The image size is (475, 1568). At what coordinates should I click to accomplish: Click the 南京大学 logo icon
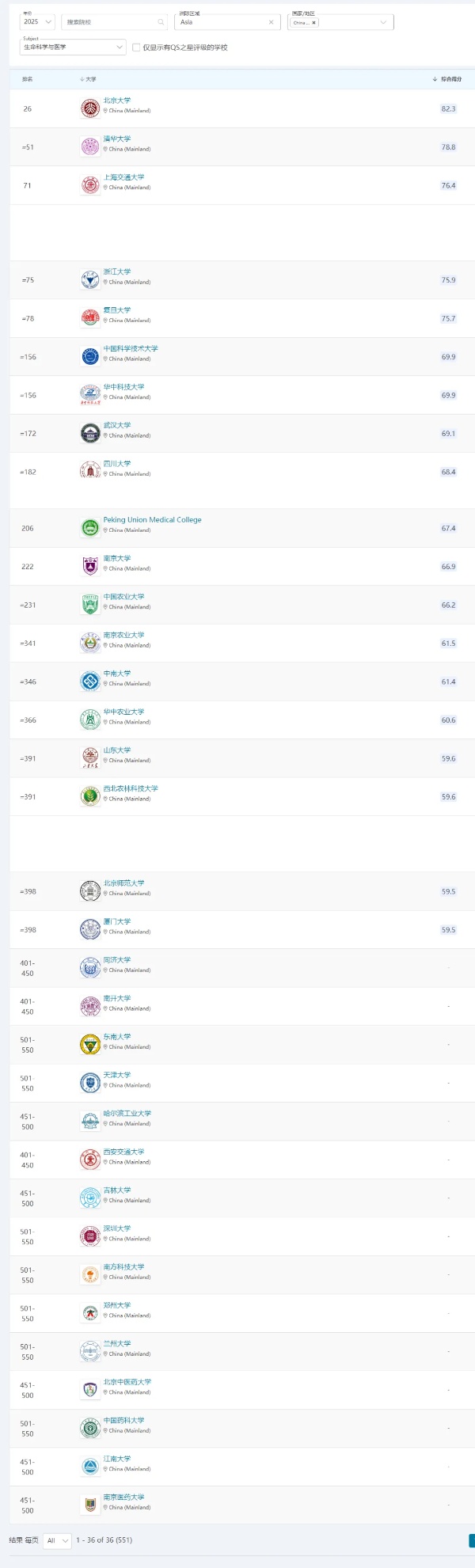pos(90,566)
